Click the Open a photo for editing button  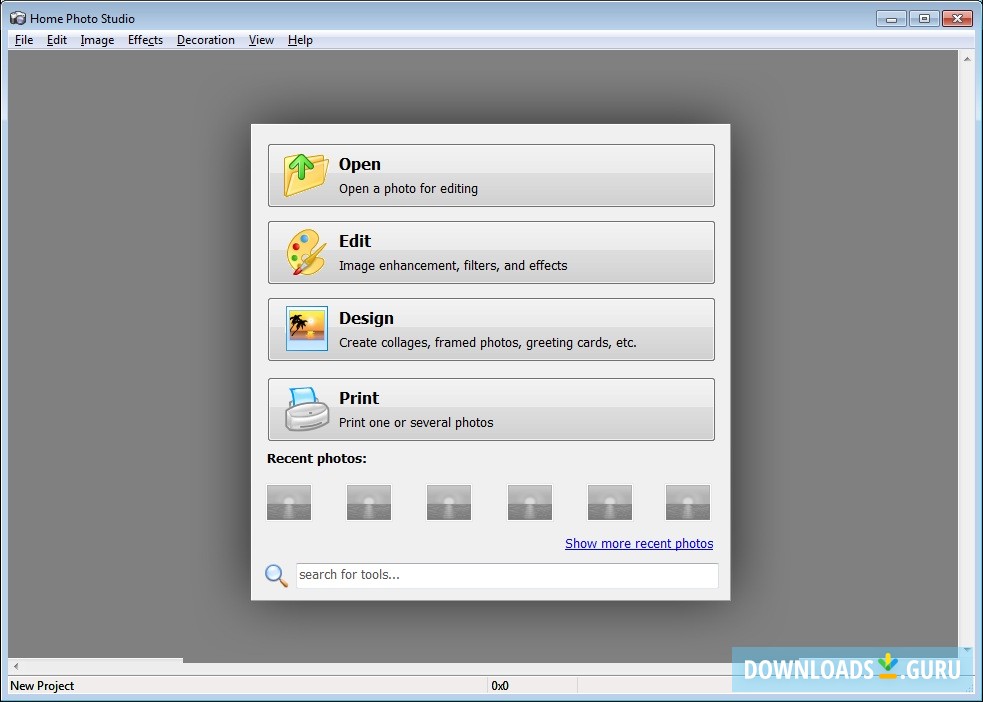coord(491,176)
